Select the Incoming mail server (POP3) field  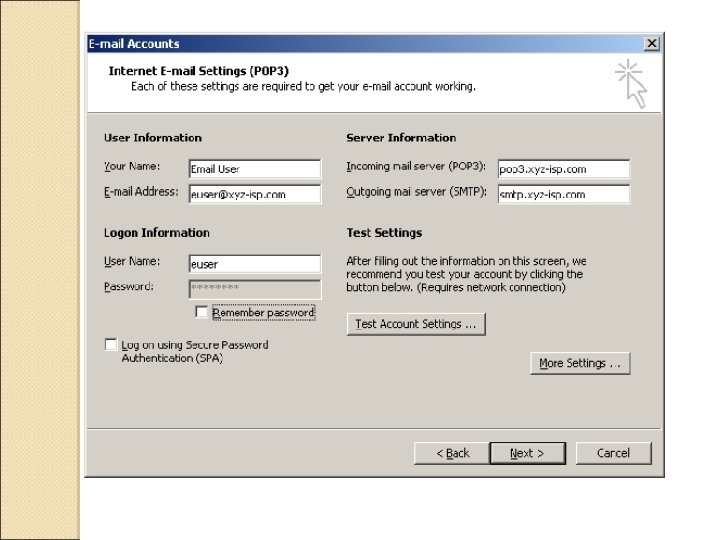(564, 169)
